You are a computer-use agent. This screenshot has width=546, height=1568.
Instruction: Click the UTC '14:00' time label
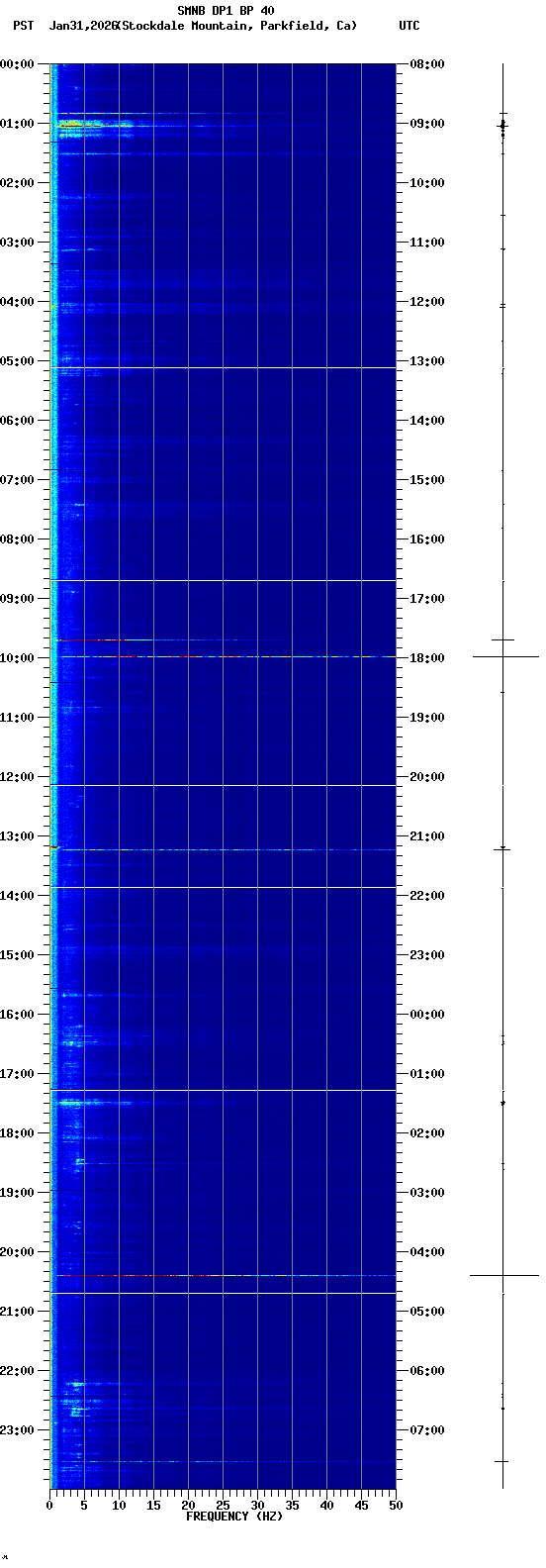pyautogui.click(x=427, y=421)
